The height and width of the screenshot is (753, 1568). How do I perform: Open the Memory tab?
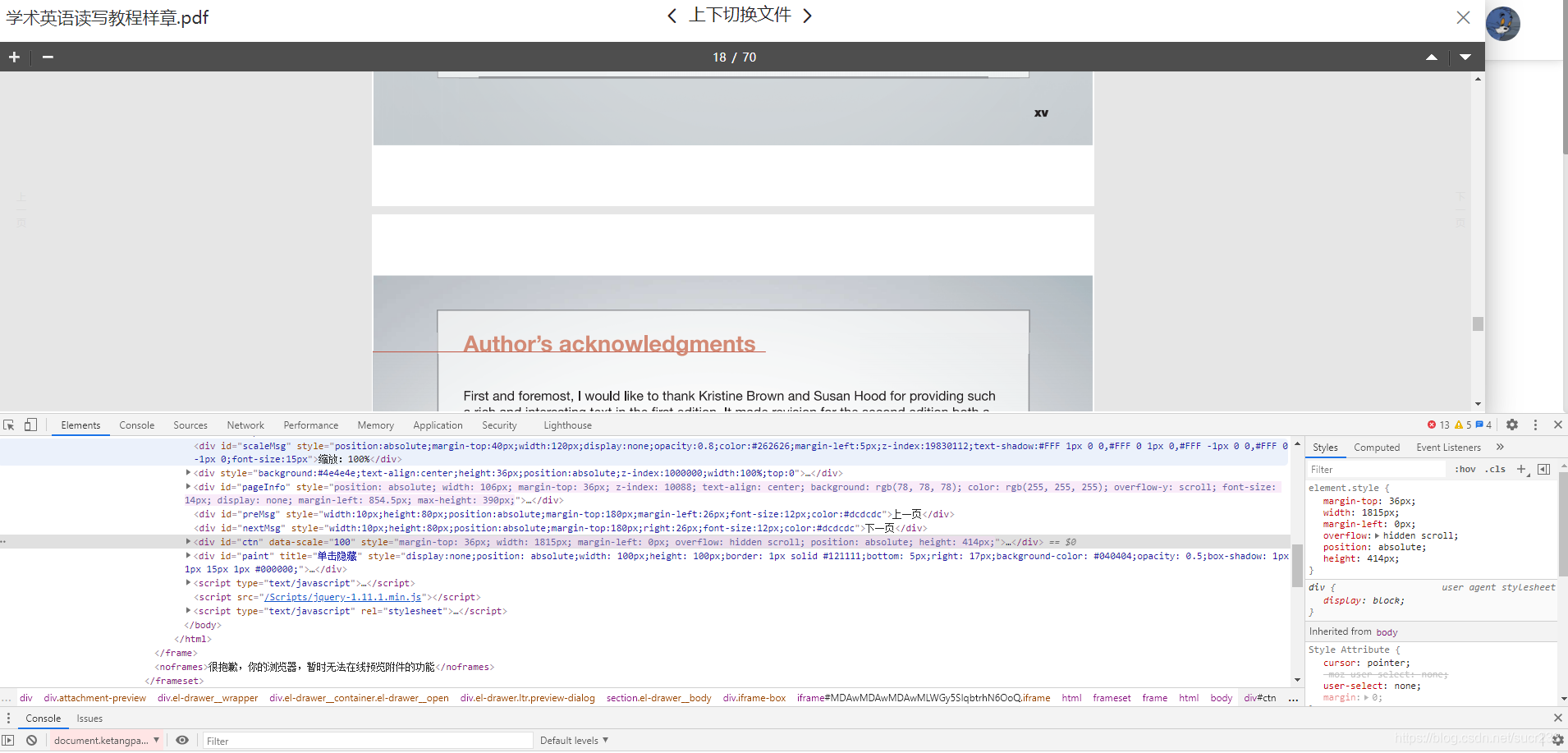pyautogui.click(x=375, y=425)
